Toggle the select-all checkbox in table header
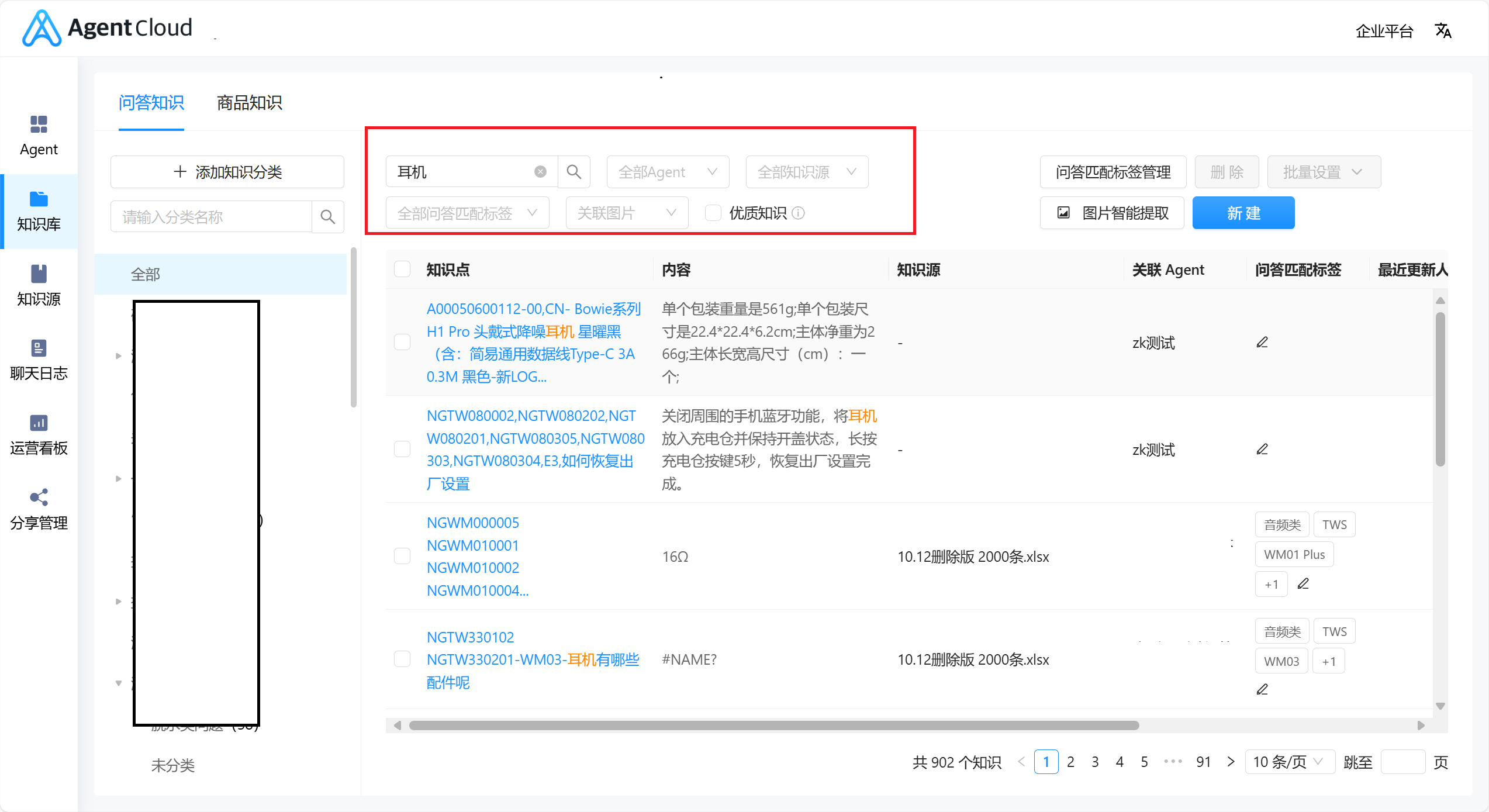 (402, 269)
